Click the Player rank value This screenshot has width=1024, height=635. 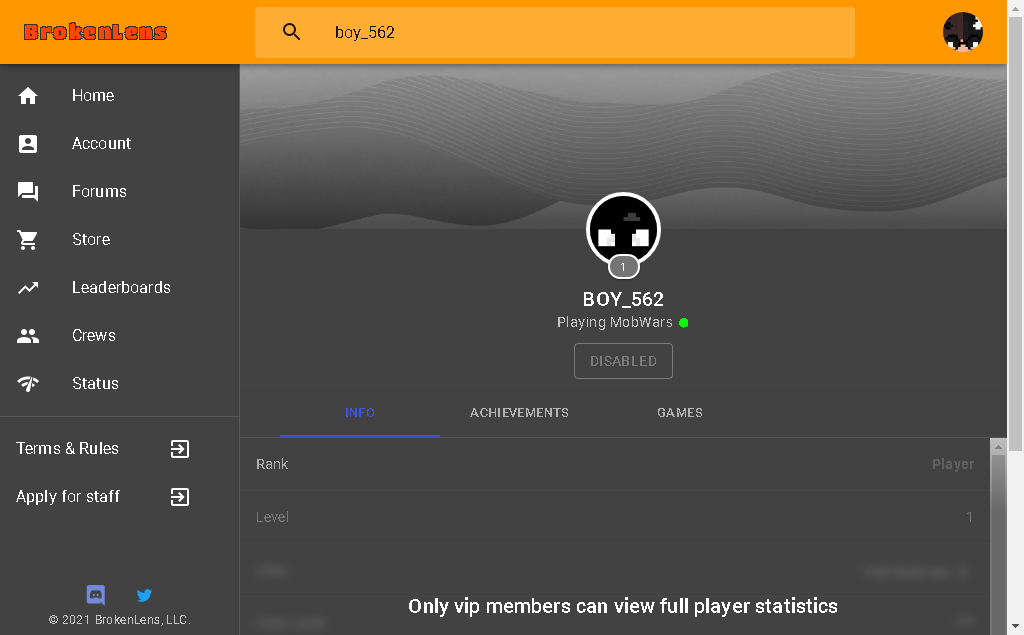click(x=953, y=464)
